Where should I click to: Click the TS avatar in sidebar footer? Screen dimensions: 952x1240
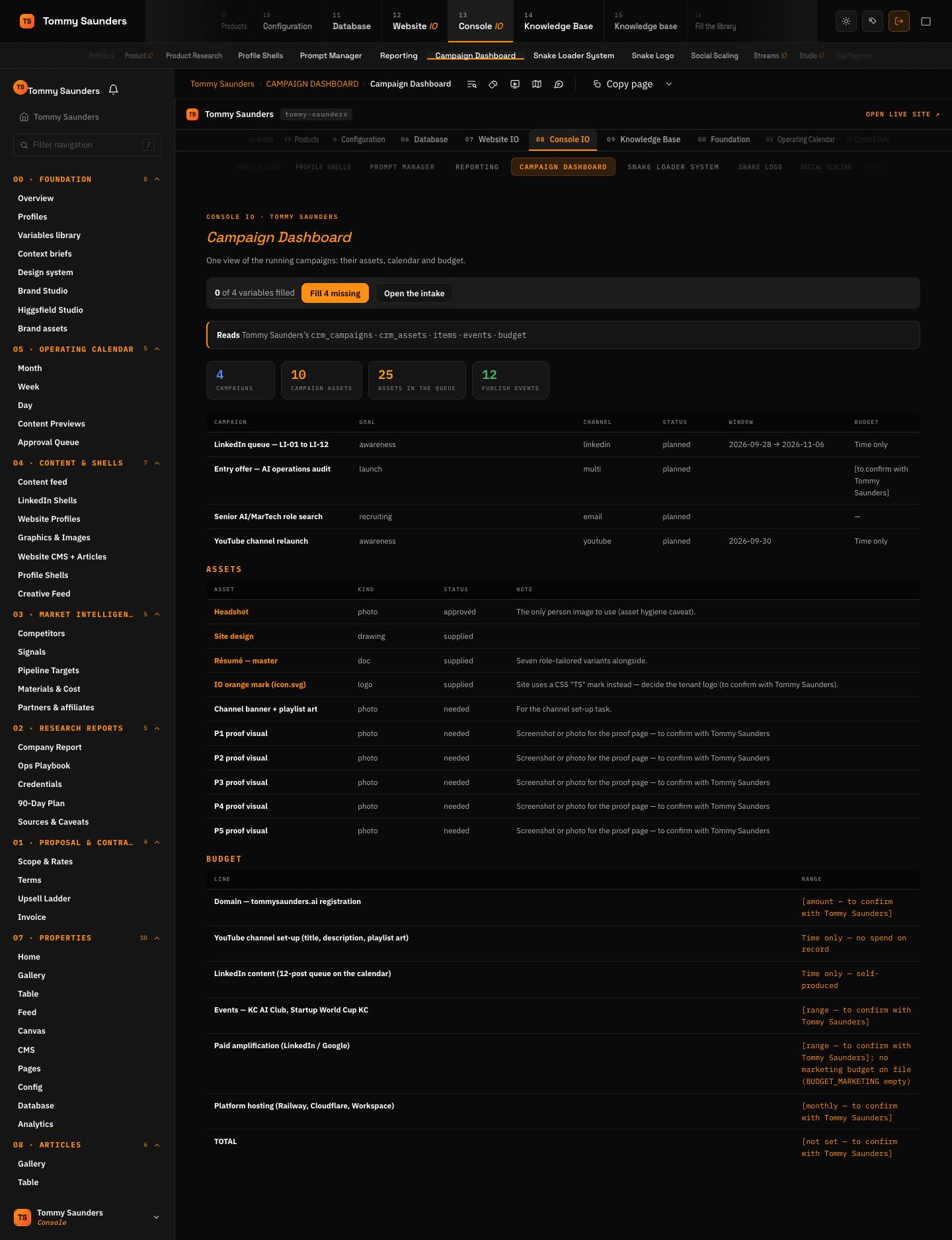[22, 1217]
